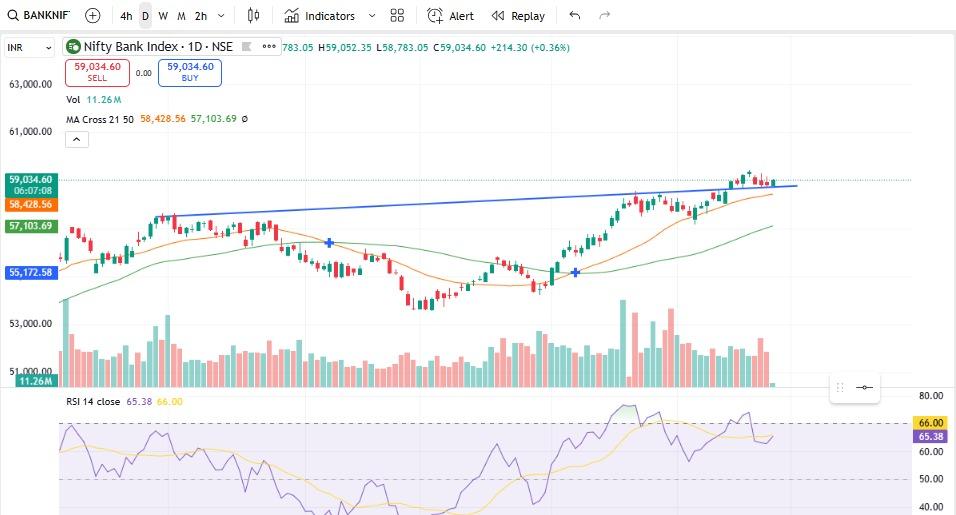Viewport: 956px width, 515px height.
Task: Undo the last chart action
Action: tap(574, 16)
